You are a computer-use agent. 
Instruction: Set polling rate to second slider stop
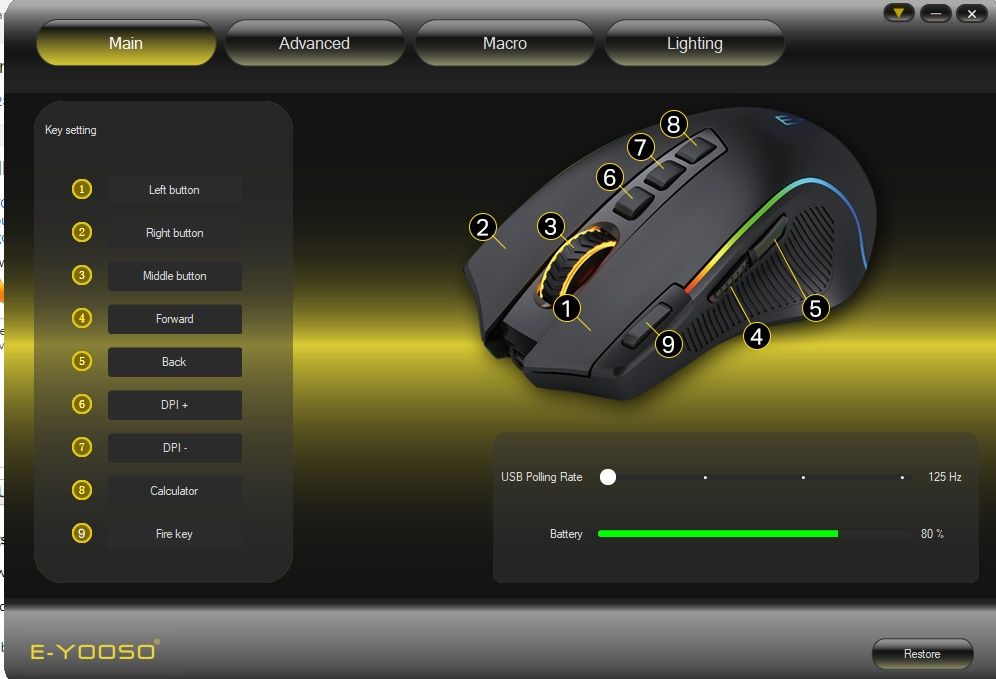(705, 477)
